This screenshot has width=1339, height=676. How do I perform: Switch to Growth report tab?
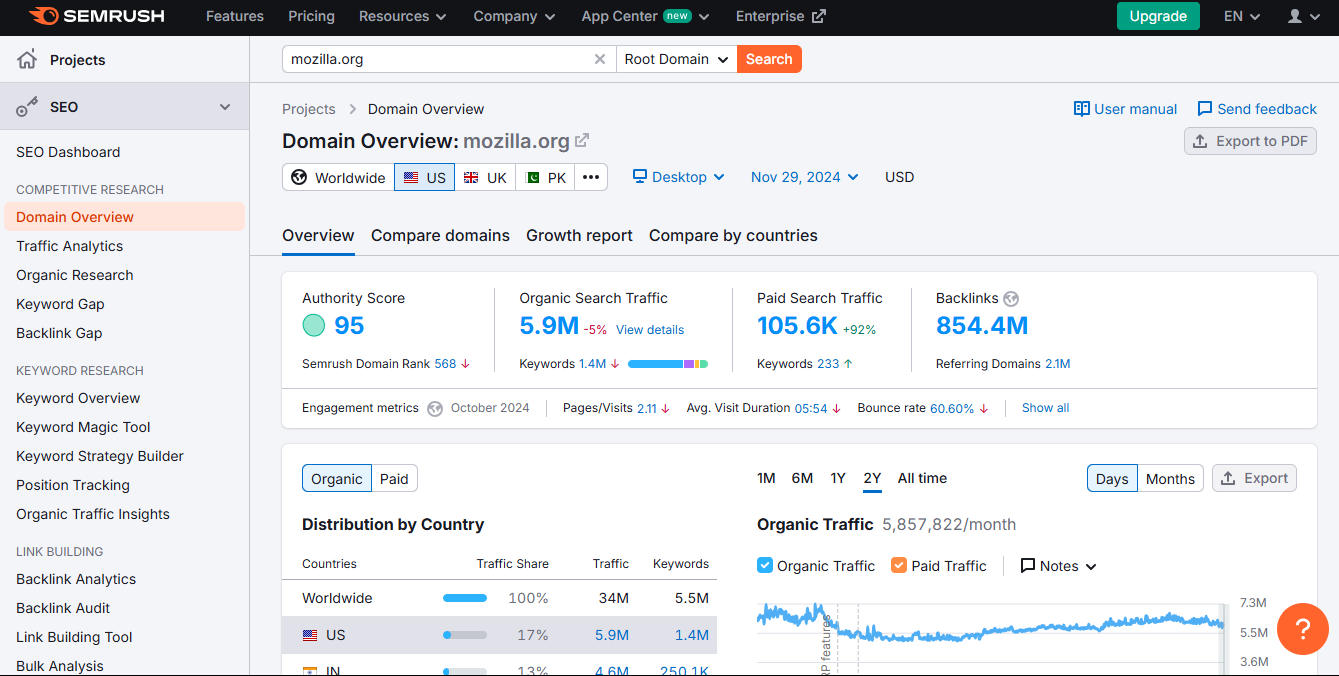pos(579,235)
